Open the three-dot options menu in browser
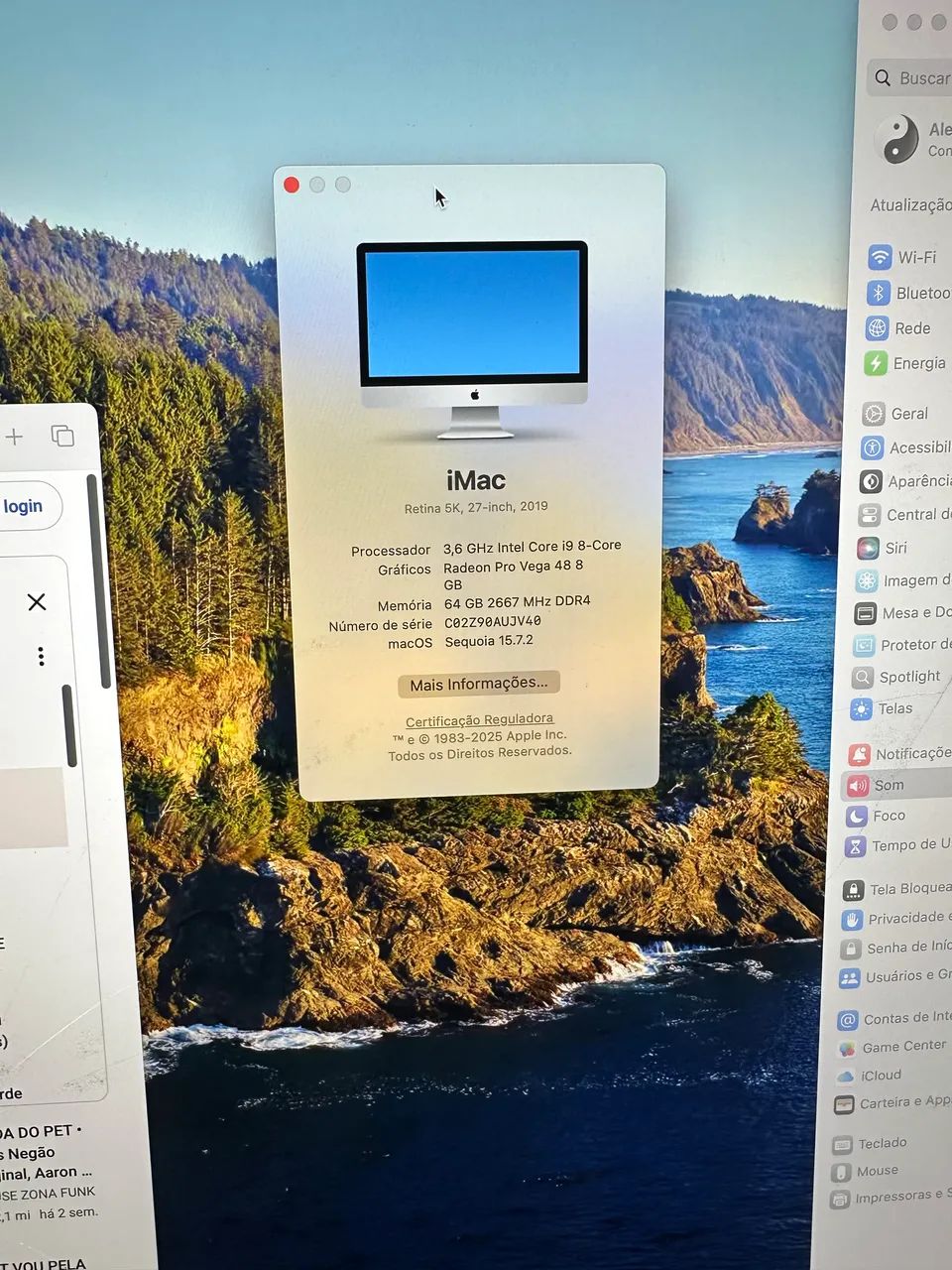 [x=41, y=656]
